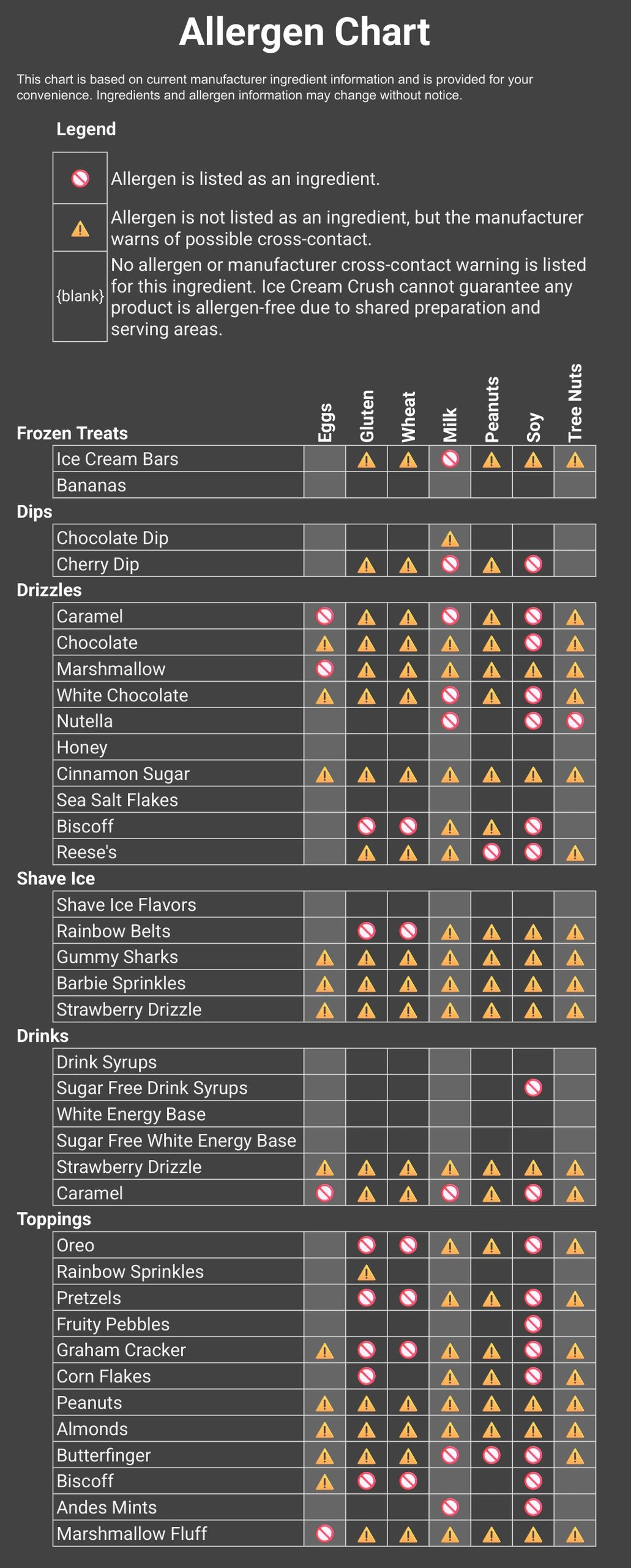631x1568 pixels.
Task: Click the blank Bananas Milk cell
Action: tap(450, 485)
